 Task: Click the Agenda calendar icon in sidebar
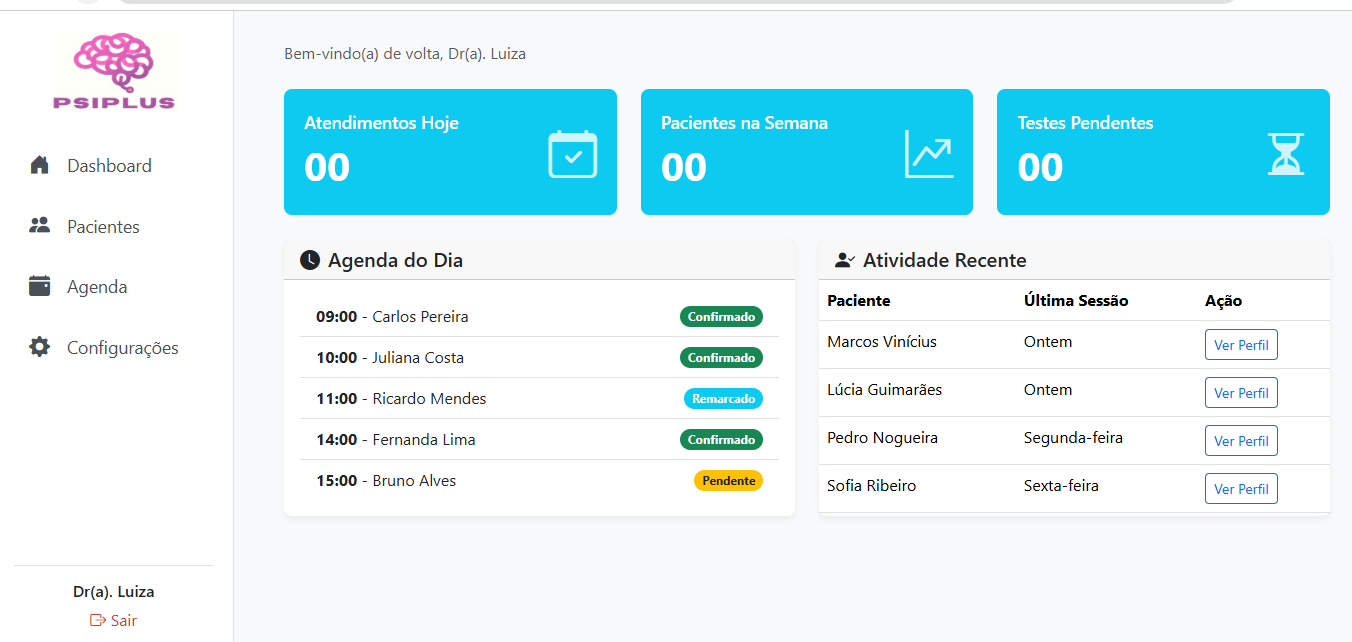[x=40, y=287]
